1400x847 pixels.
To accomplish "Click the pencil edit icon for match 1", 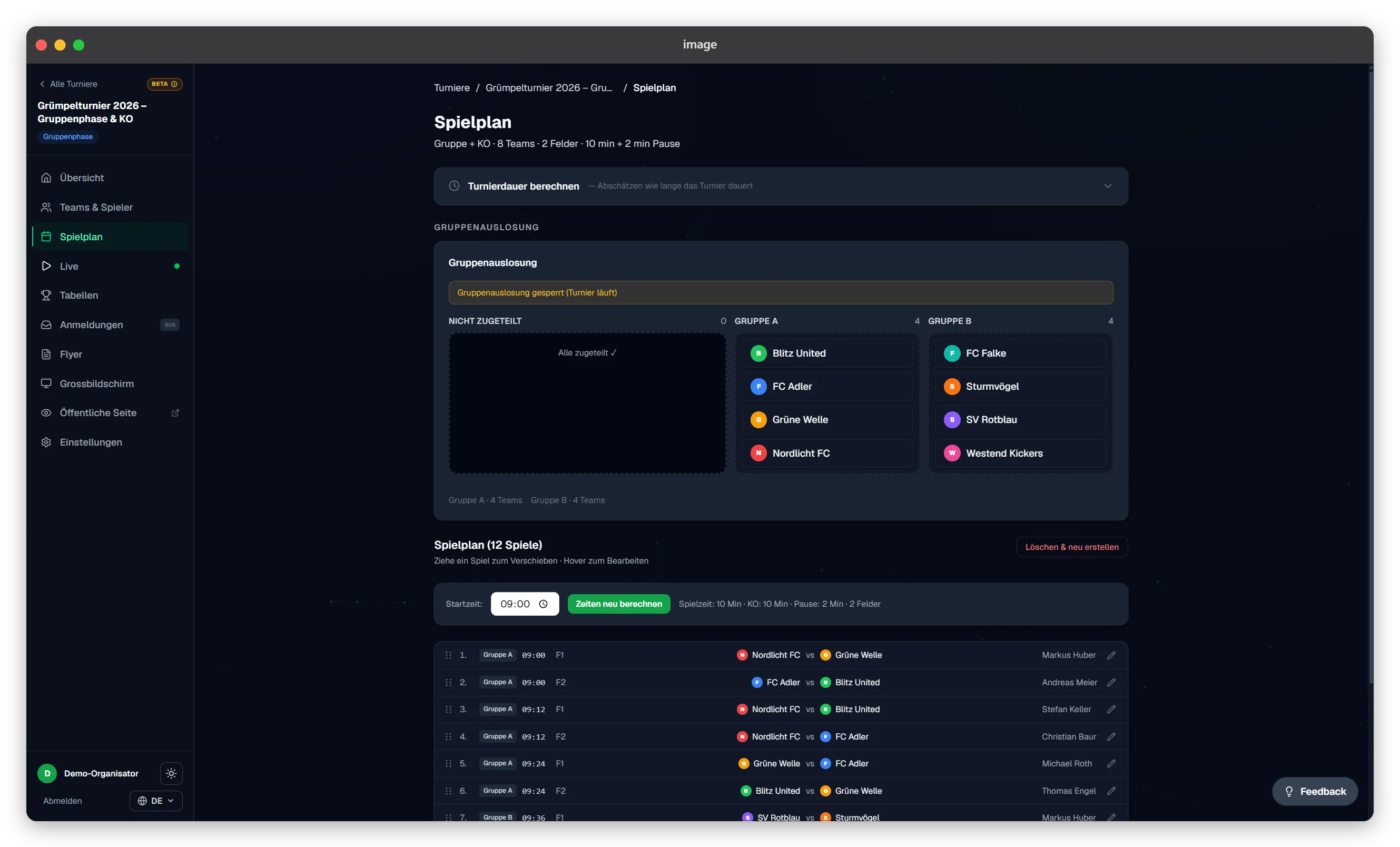I will point(1111,655).
